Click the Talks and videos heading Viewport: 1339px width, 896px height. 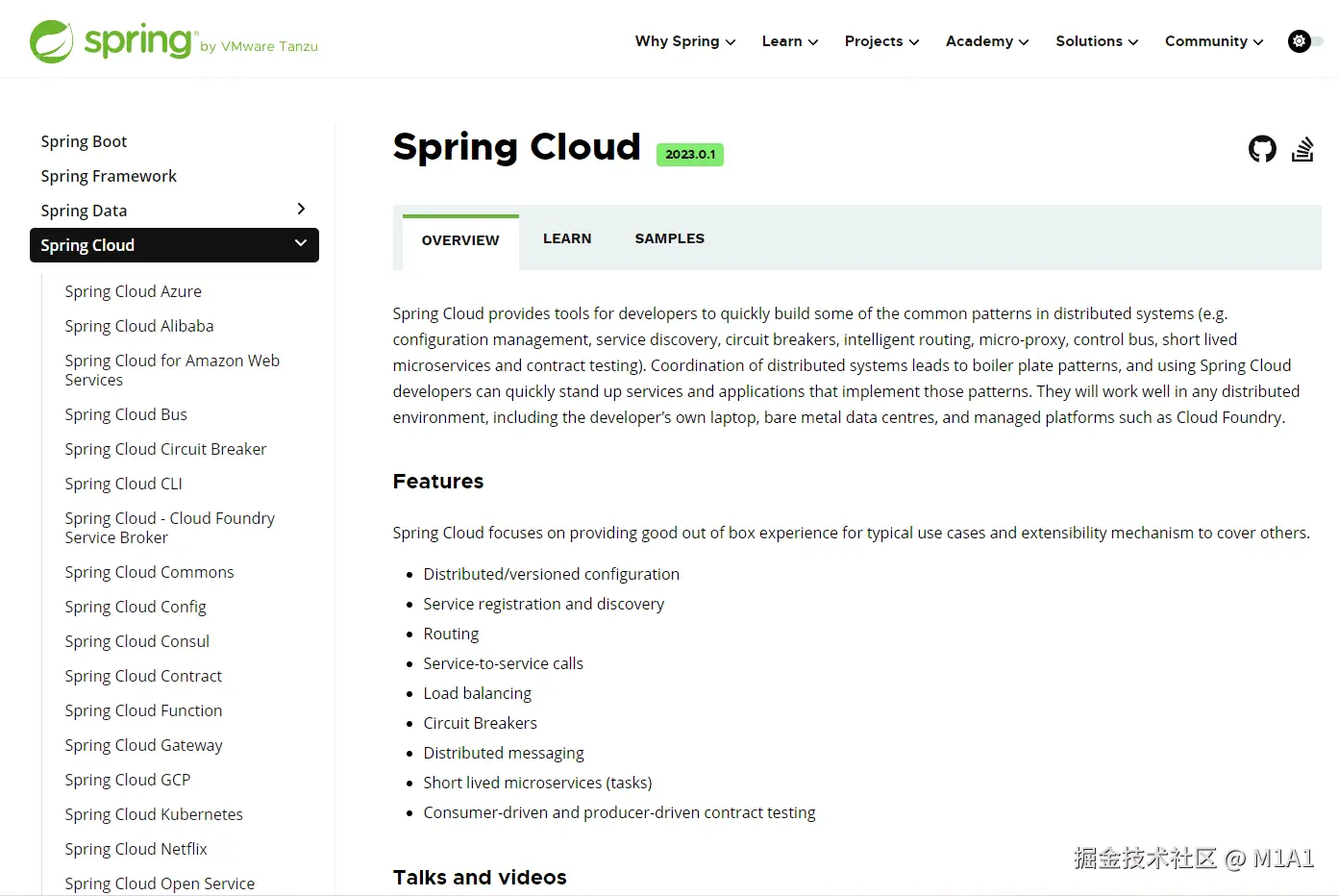click(480, 878)
